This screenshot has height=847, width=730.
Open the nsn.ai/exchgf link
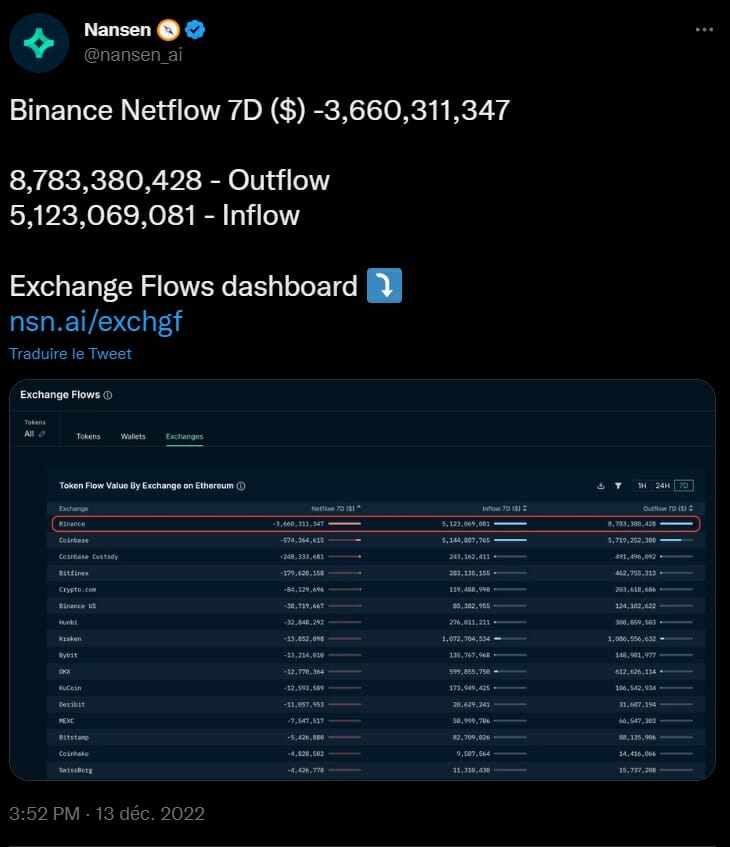coord(96,322)
